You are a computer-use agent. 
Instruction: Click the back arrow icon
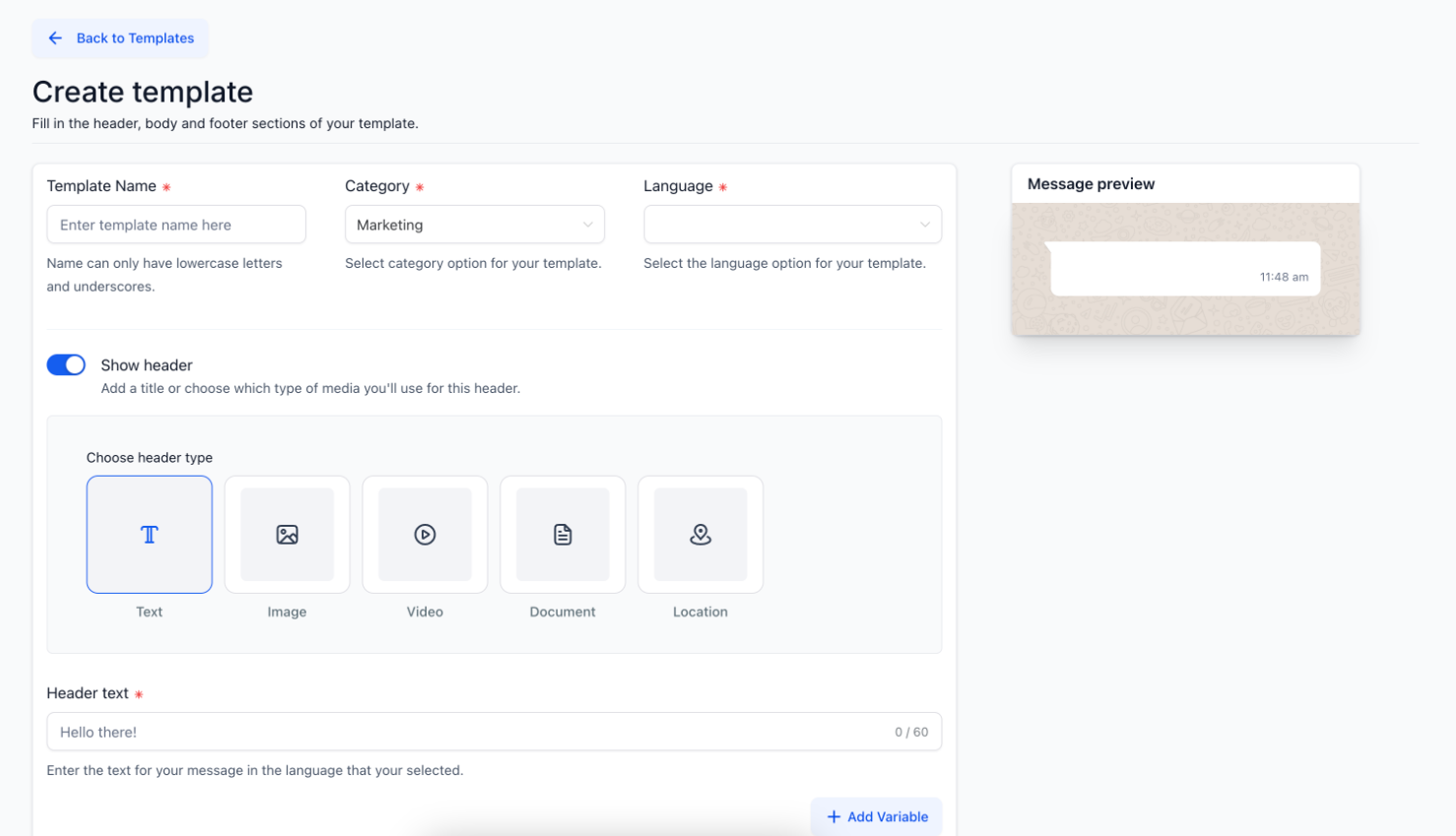click(x=55, y=38)
